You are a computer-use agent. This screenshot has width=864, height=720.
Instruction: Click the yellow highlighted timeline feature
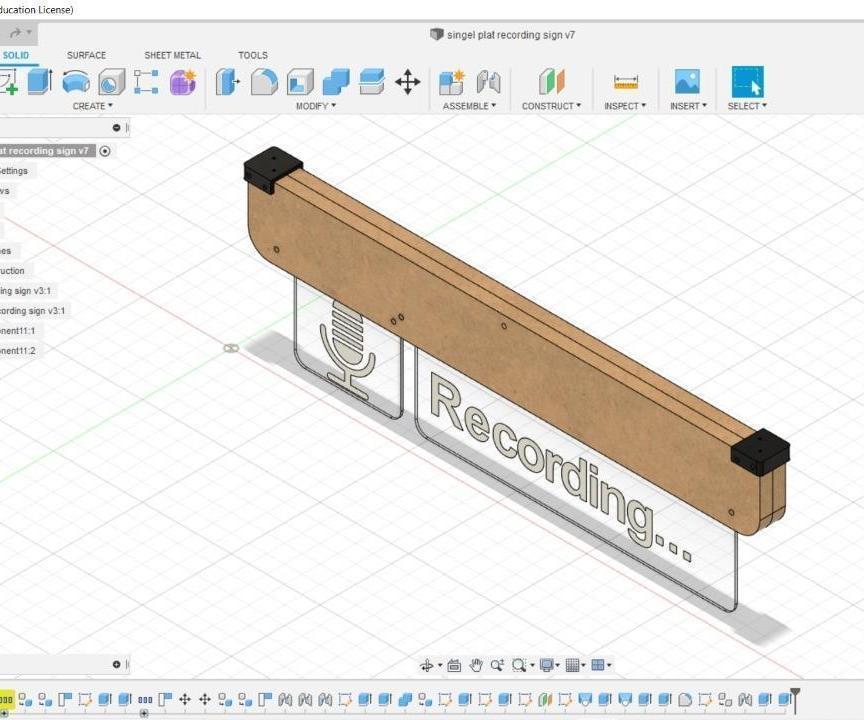(6, 700)
